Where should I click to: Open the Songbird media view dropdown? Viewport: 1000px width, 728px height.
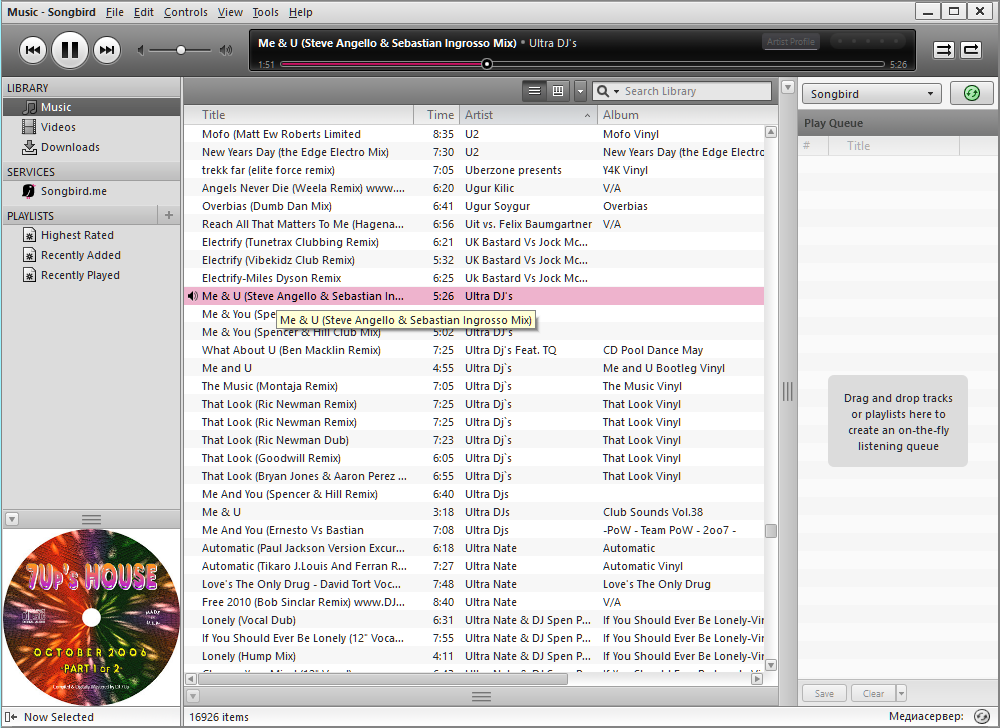[871, 94]
